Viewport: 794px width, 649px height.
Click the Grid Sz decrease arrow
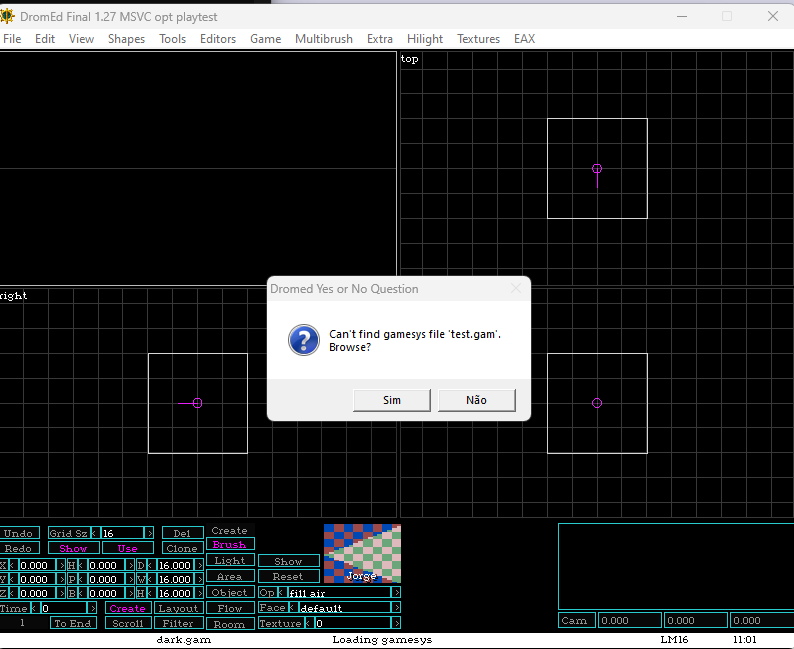point(94,533)
